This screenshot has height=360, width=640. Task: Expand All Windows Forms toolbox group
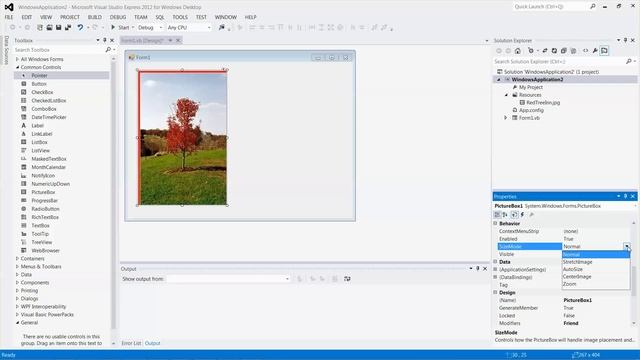(17, 59)
